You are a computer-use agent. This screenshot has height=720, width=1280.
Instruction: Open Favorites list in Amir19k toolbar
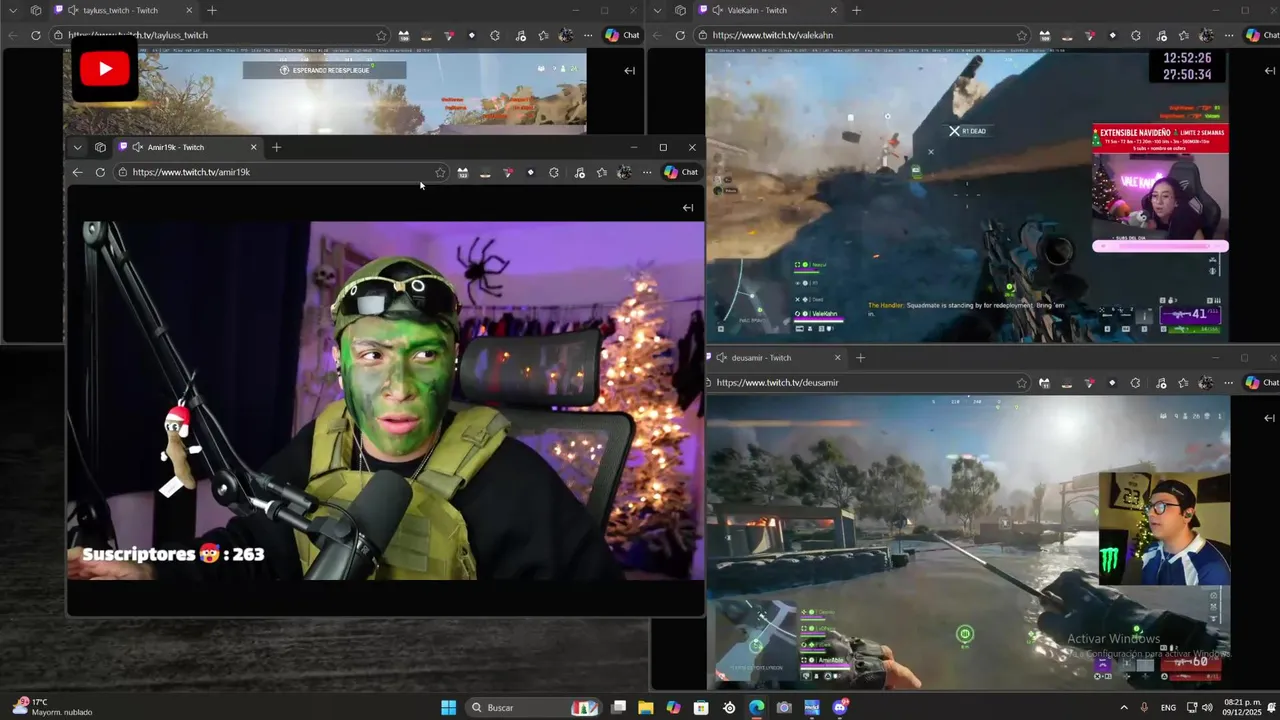click(x=602, y=172)
